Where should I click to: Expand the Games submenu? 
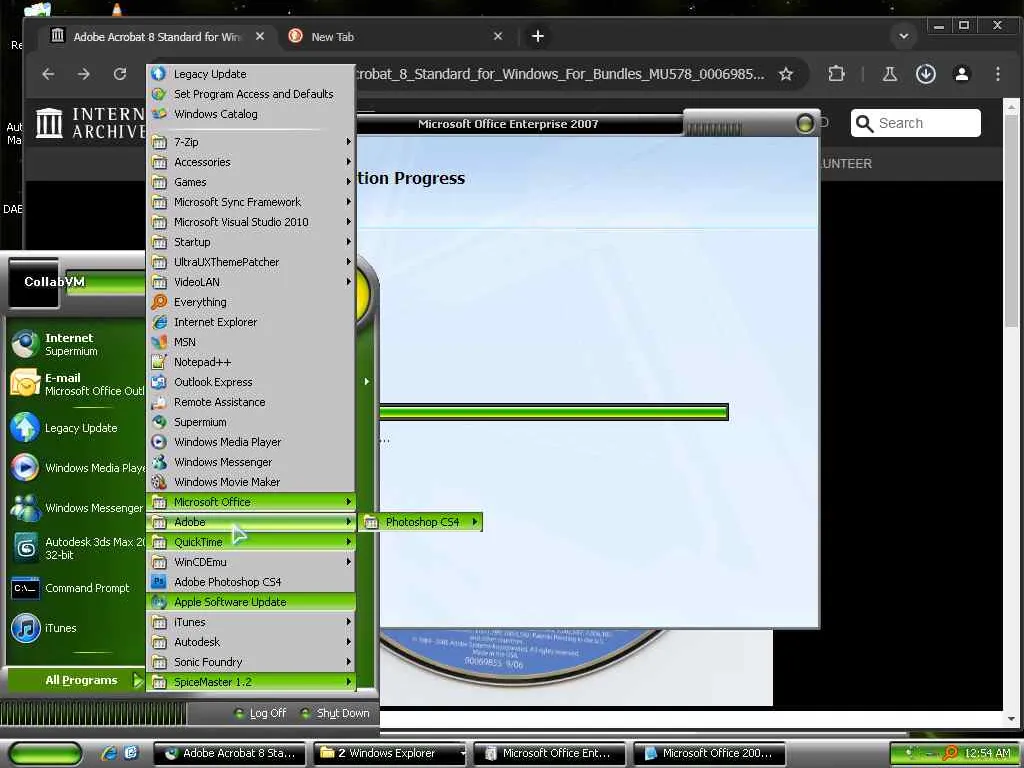[251, 182]
